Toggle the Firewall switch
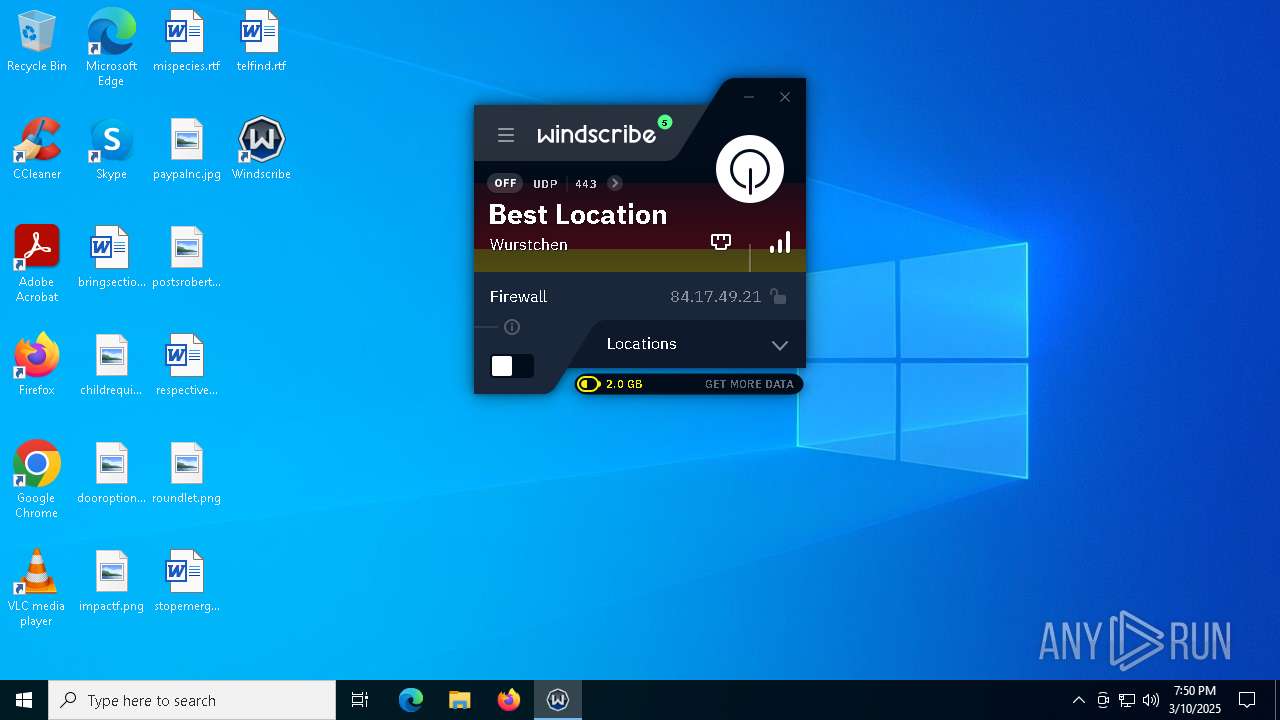The width and height of the screenshot is (1280, 720). pyautogui.click(x=512, y=366)
